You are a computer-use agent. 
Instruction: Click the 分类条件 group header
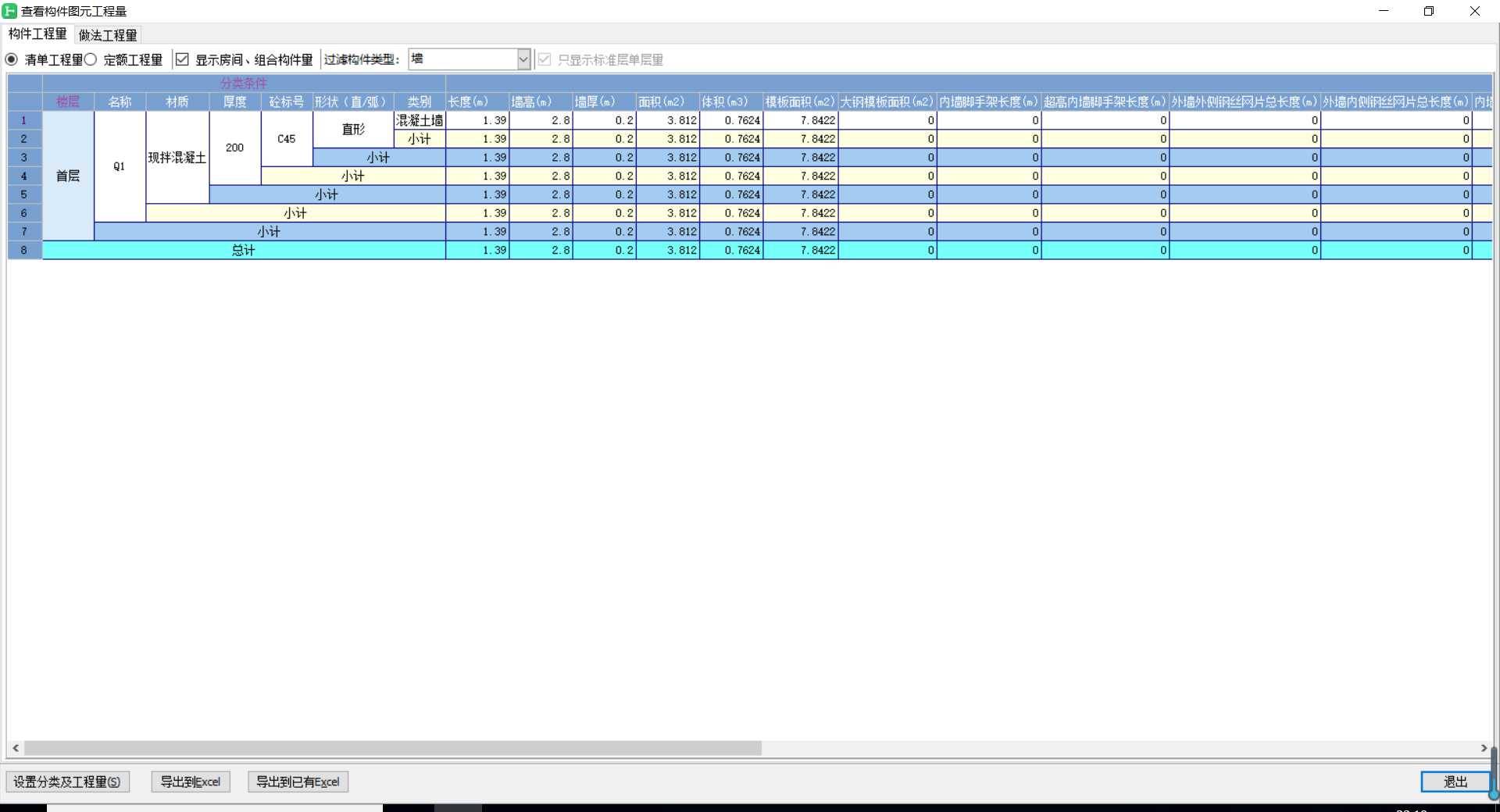click(244, 84)
